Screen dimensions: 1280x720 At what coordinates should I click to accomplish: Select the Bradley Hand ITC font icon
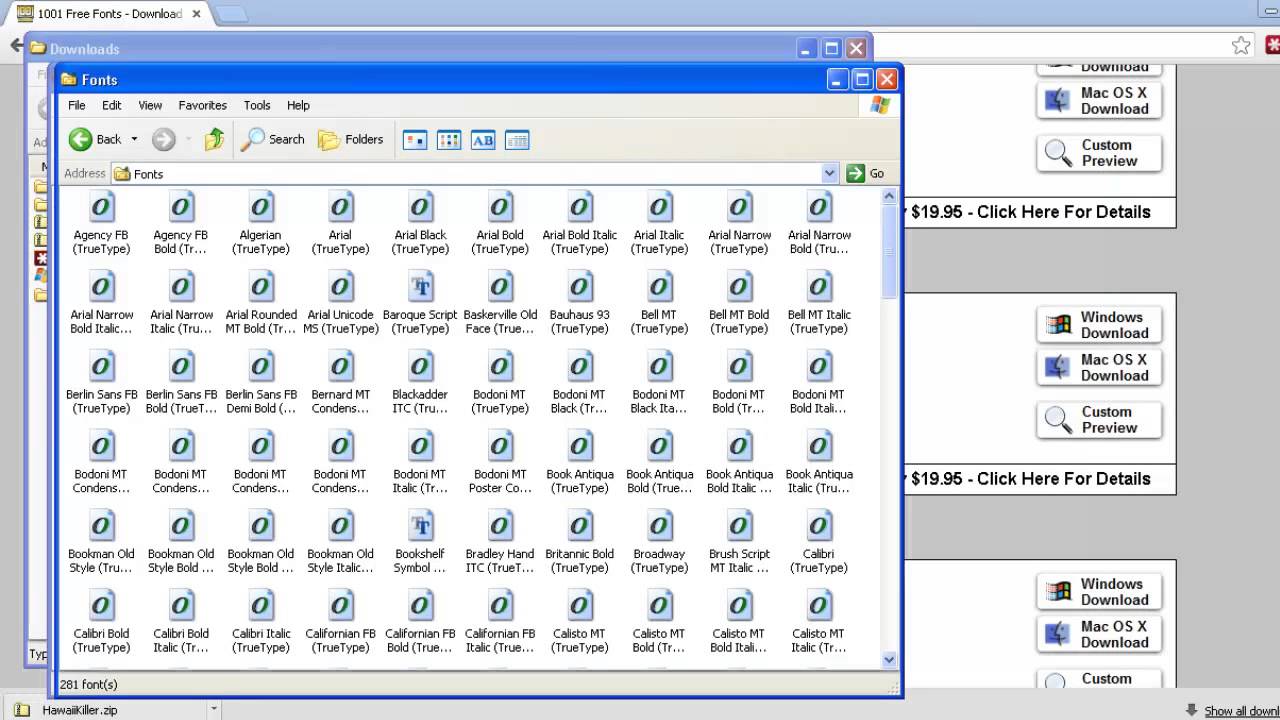click(x=500, y=527)
